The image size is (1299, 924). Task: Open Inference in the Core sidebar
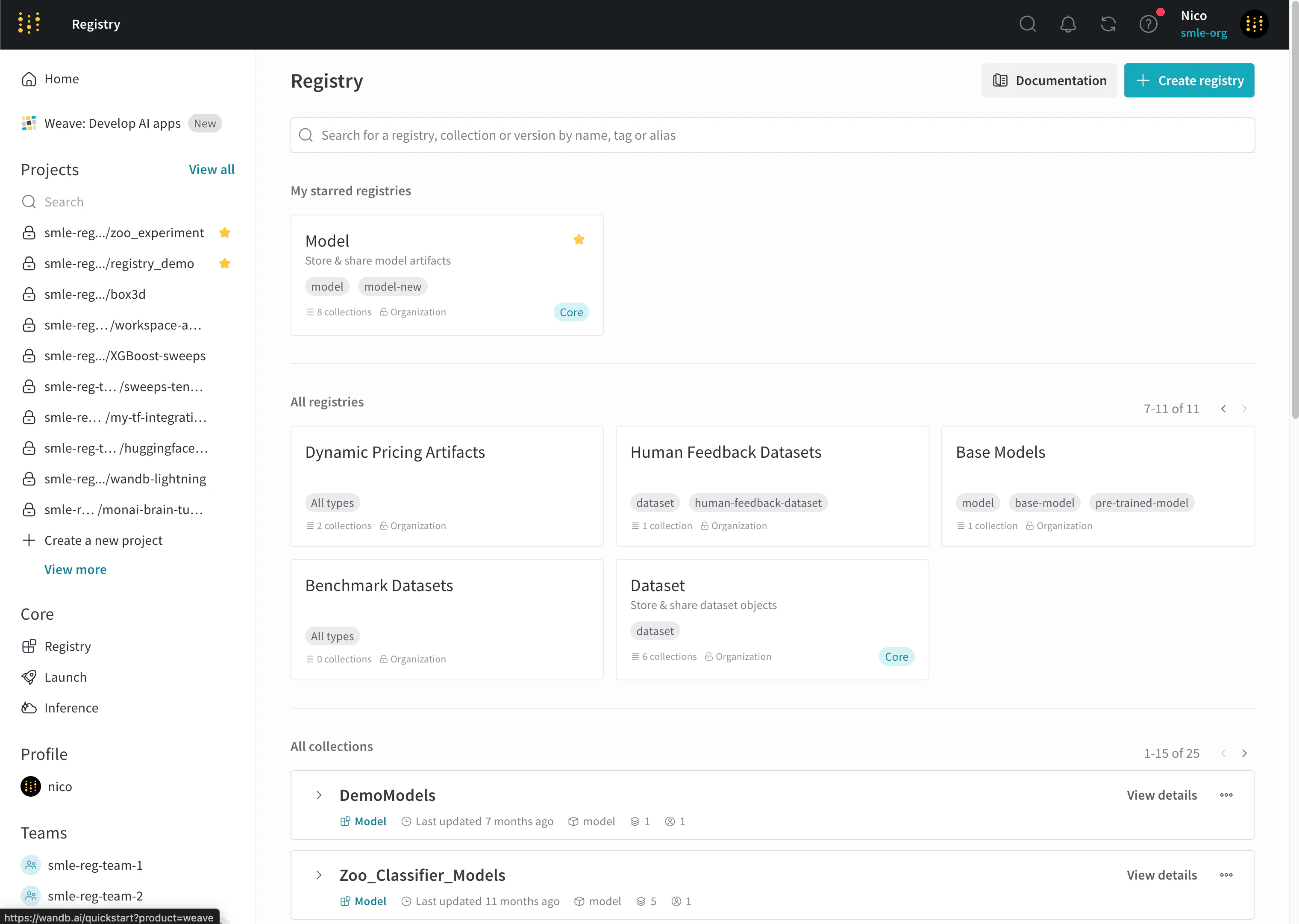[x=71, y=708]
